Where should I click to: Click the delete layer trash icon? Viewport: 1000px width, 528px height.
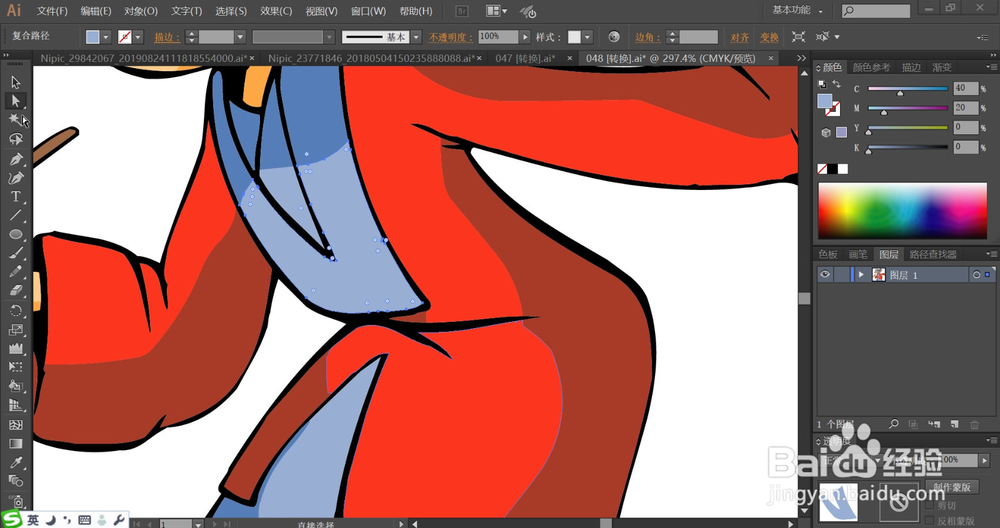[974, 424]
